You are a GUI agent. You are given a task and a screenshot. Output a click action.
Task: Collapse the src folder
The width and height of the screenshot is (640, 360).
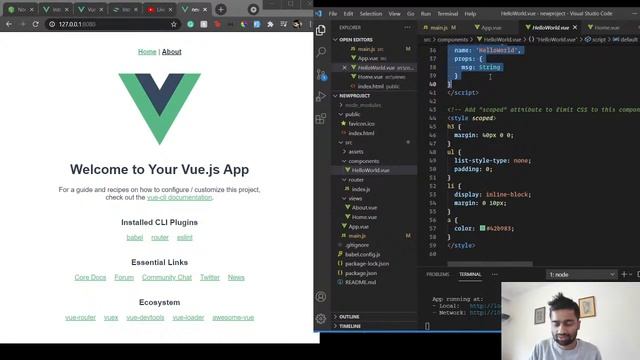[x=346, y=142]
